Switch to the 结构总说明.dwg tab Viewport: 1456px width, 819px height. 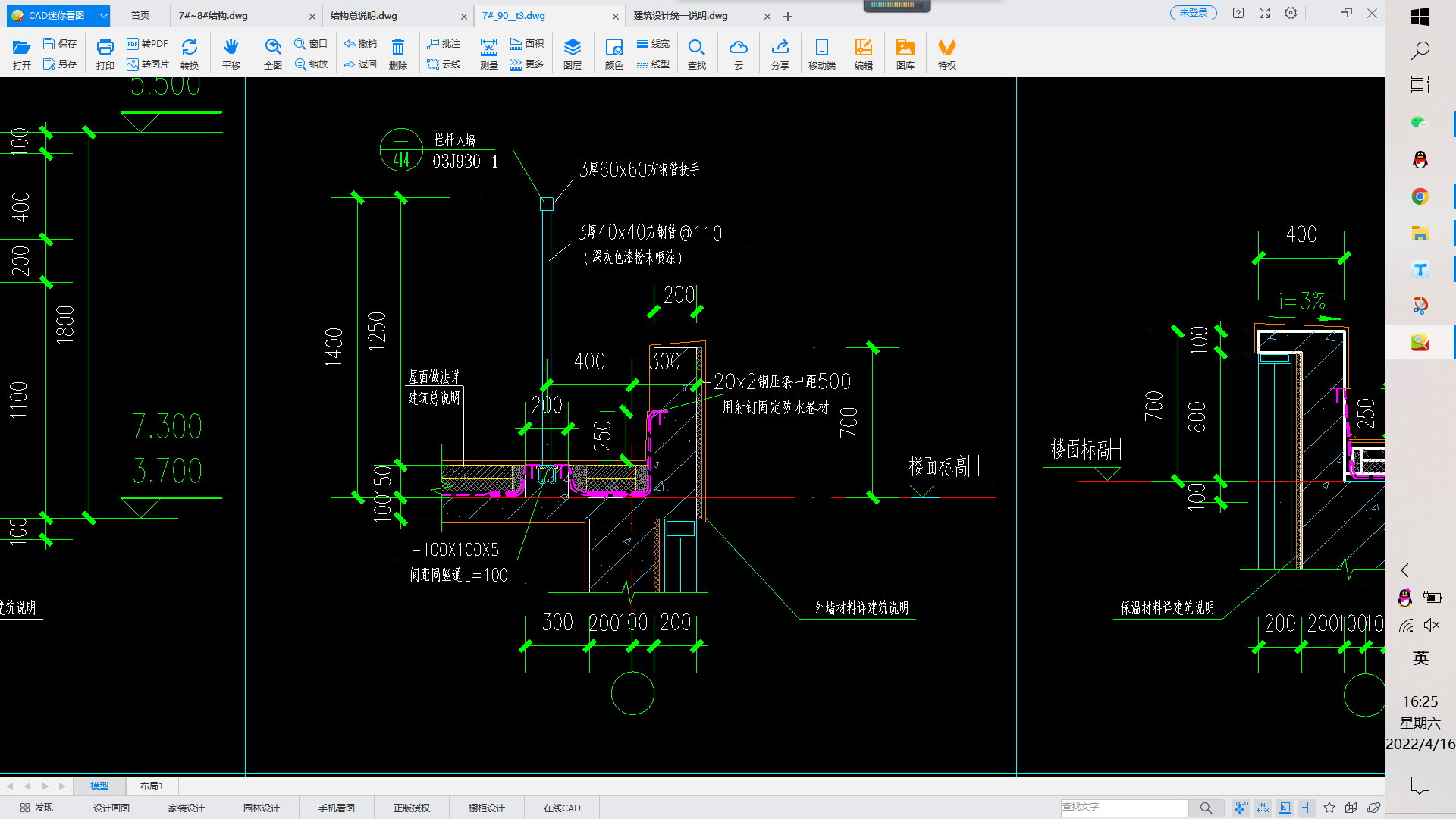(x=364, y=15)
